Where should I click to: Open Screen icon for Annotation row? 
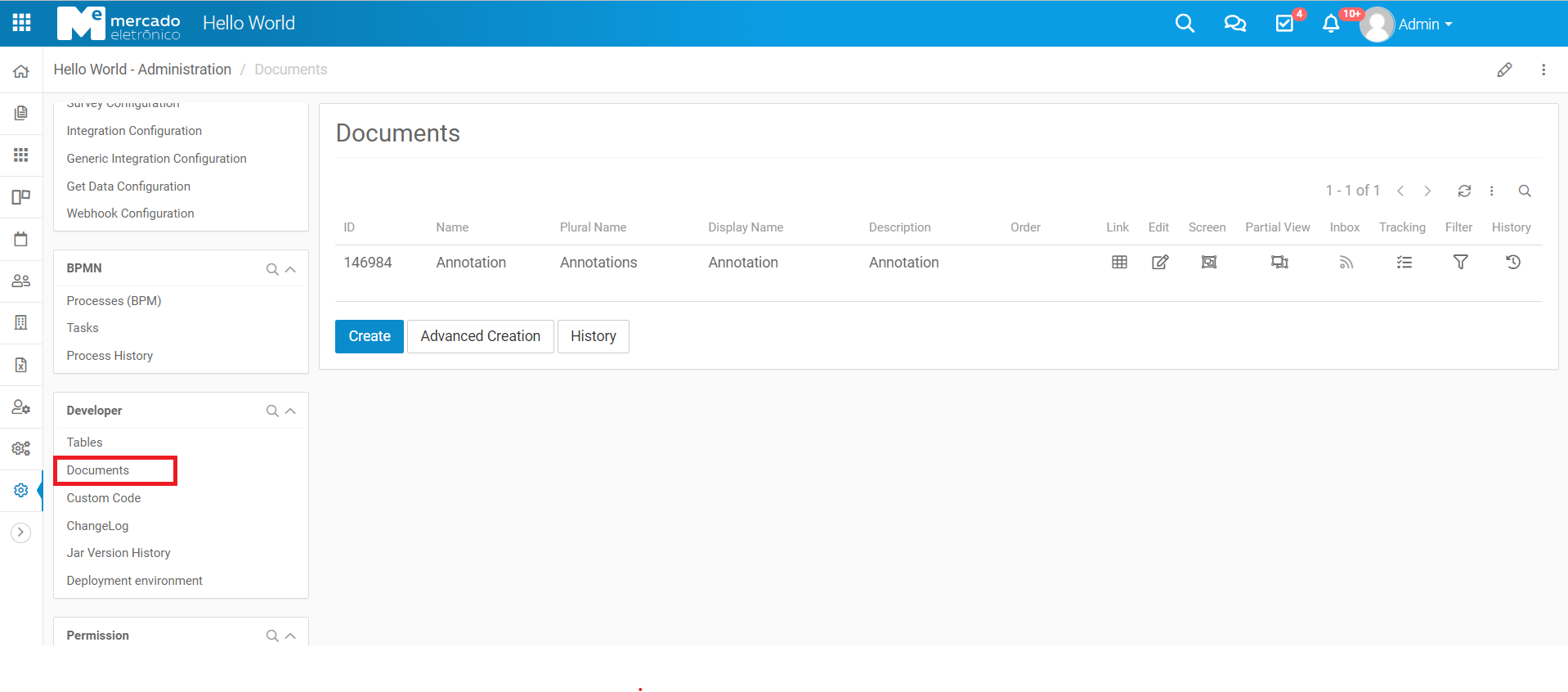tap(1208, 262)
